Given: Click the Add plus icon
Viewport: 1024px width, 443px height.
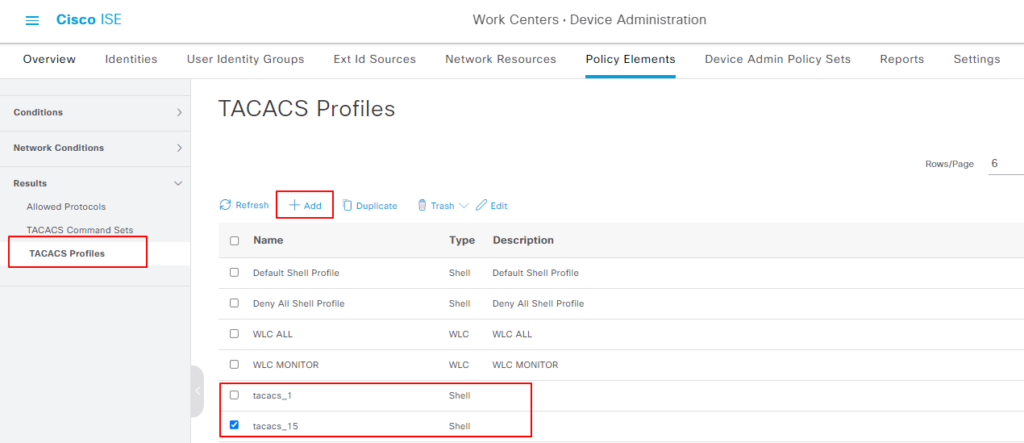Looking at the screenshot, I should (x=295, y=205).
